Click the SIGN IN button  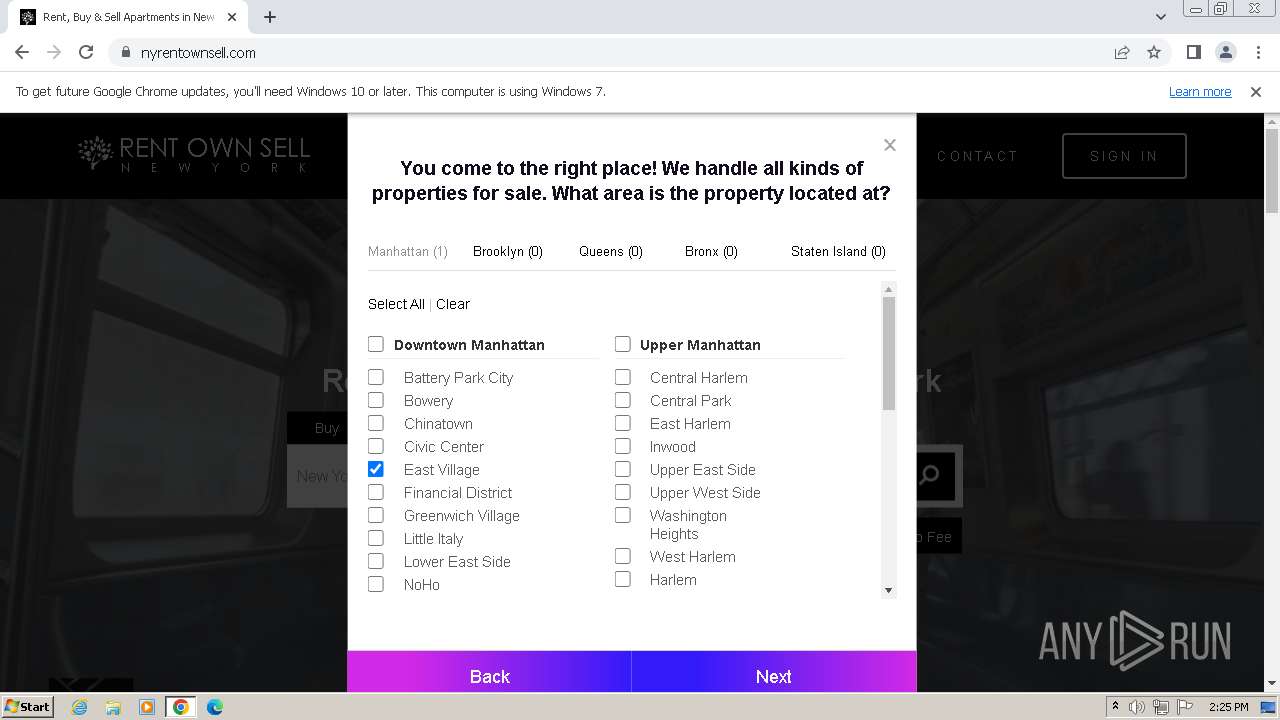pyautogui.click(x=1124, y=156)
